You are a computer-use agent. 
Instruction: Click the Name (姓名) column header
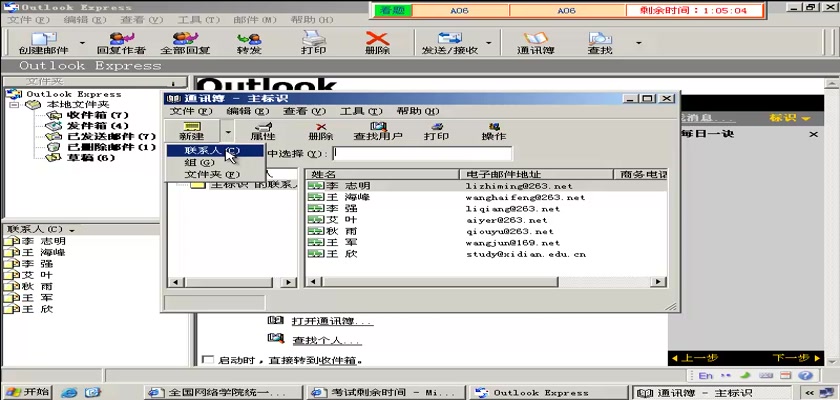(x=382, y=175)
